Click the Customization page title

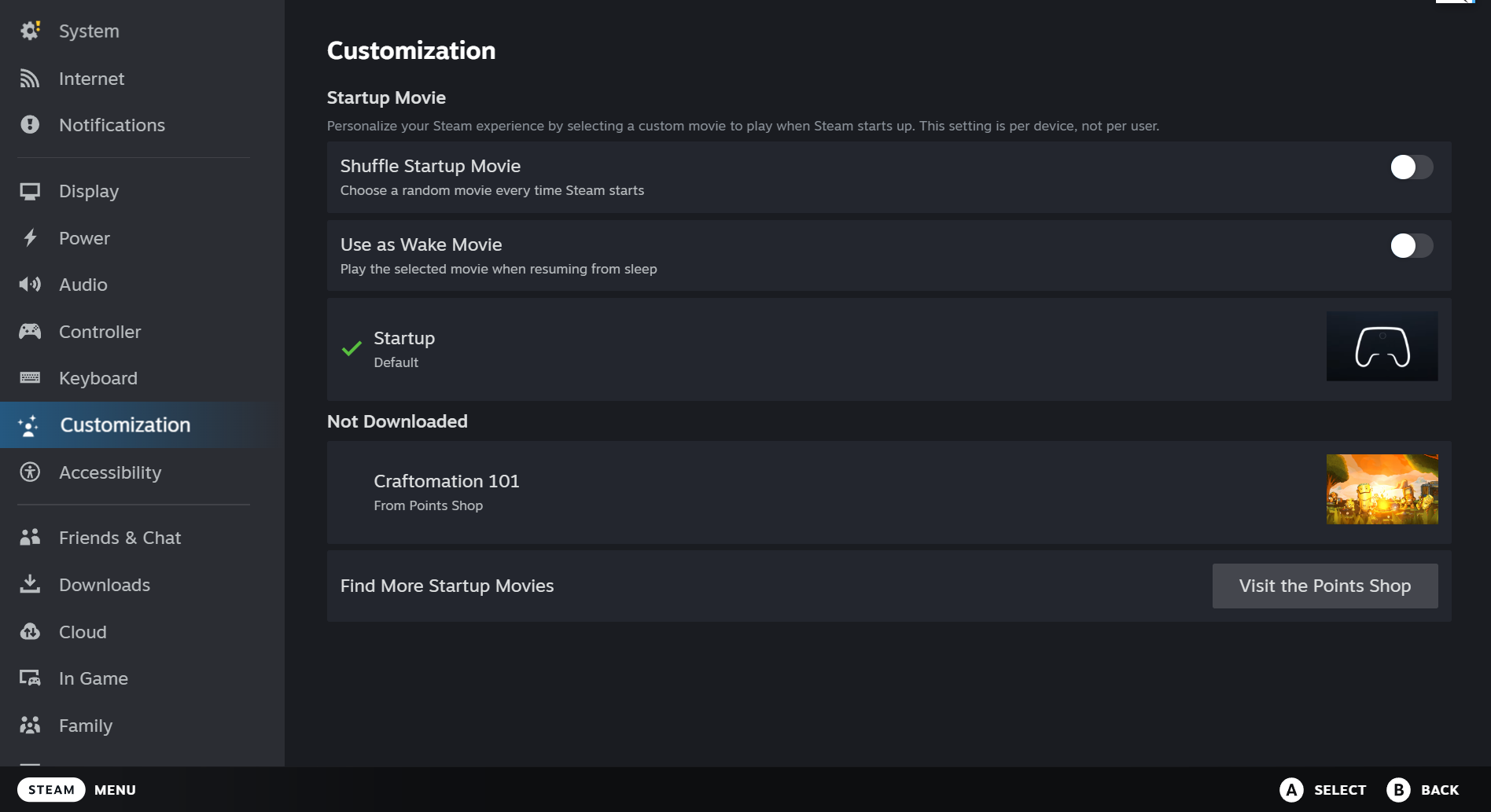411,50
